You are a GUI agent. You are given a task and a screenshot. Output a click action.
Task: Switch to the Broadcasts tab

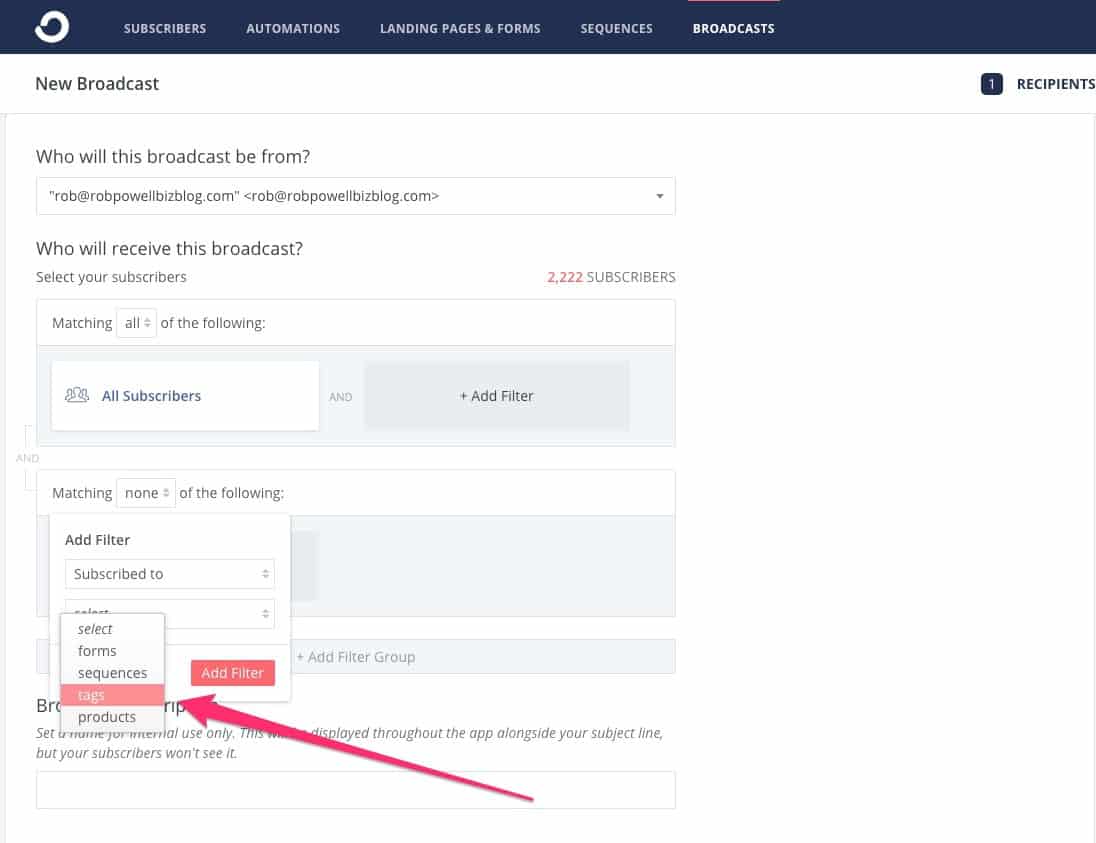[x=733, y=28]
